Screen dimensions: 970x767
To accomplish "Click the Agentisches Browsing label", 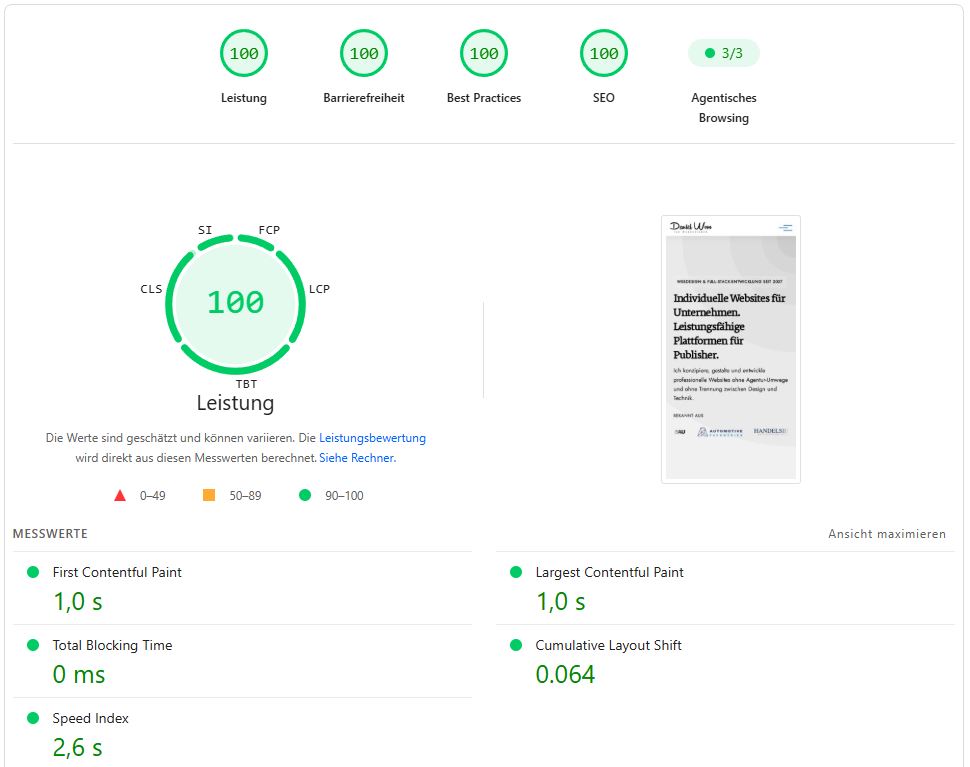I will click(724, 108).
